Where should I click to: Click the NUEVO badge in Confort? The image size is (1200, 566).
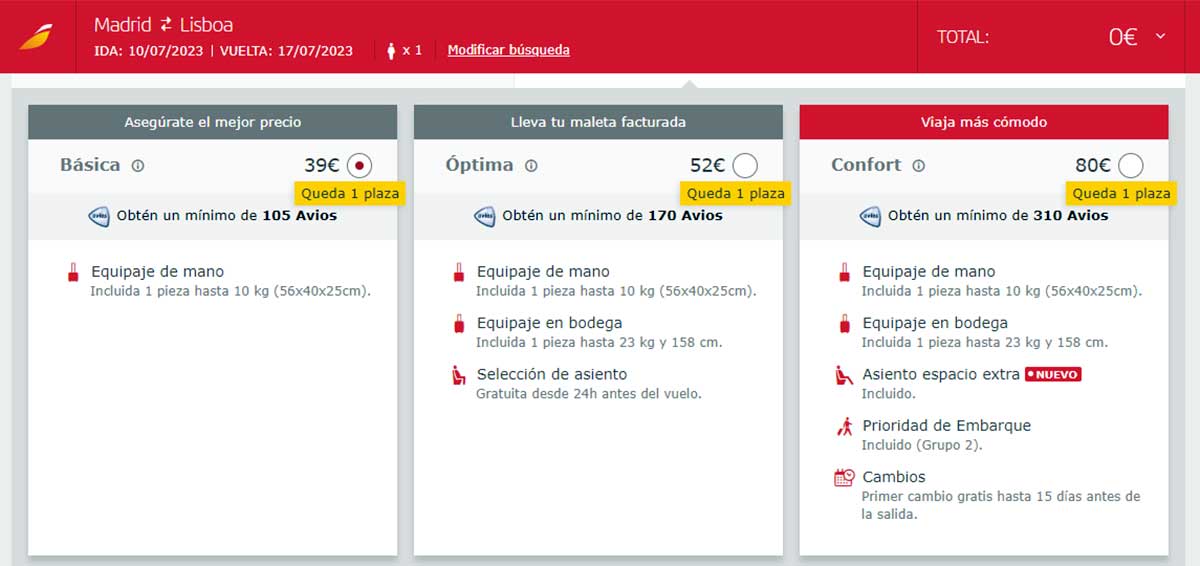click(1053, 374)
